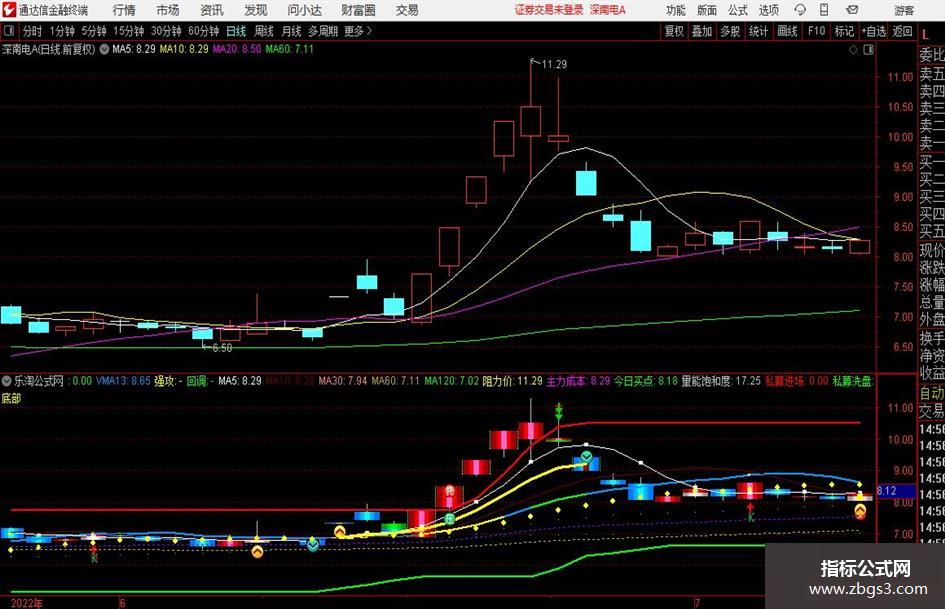Select the 60分钟 period tab
The height and width of the screenshot is (609, 945).
[204, 31]
